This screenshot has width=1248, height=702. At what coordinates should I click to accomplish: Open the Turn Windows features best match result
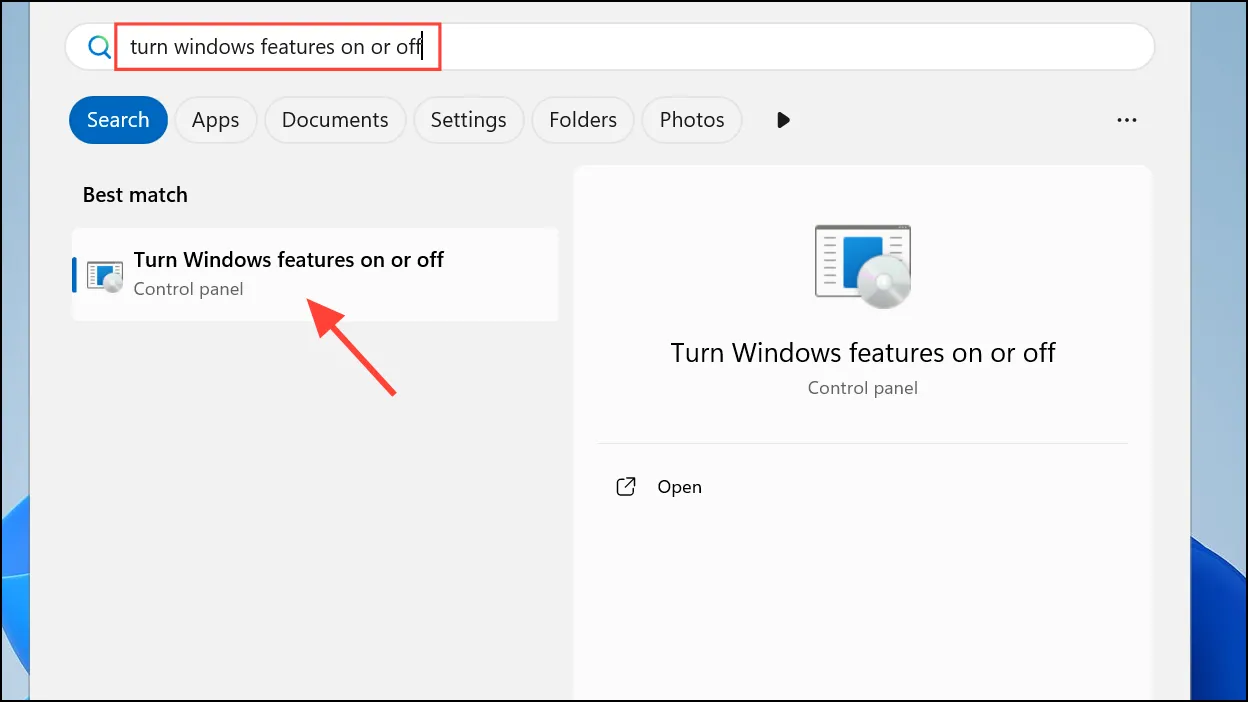[x=315, y=274]
